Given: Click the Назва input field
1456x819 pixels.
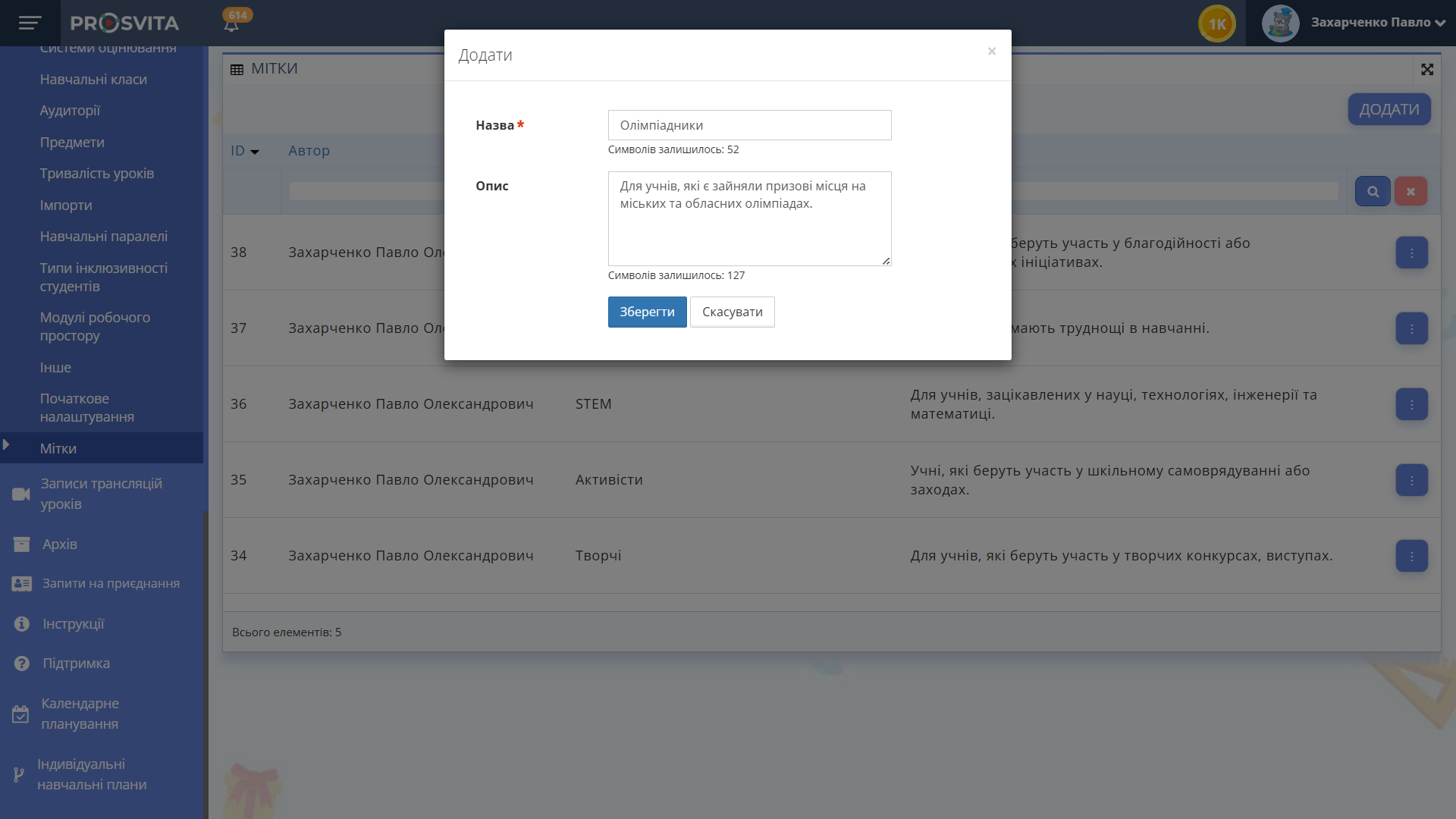Looking at the screenshot, I should coord(749,125).
